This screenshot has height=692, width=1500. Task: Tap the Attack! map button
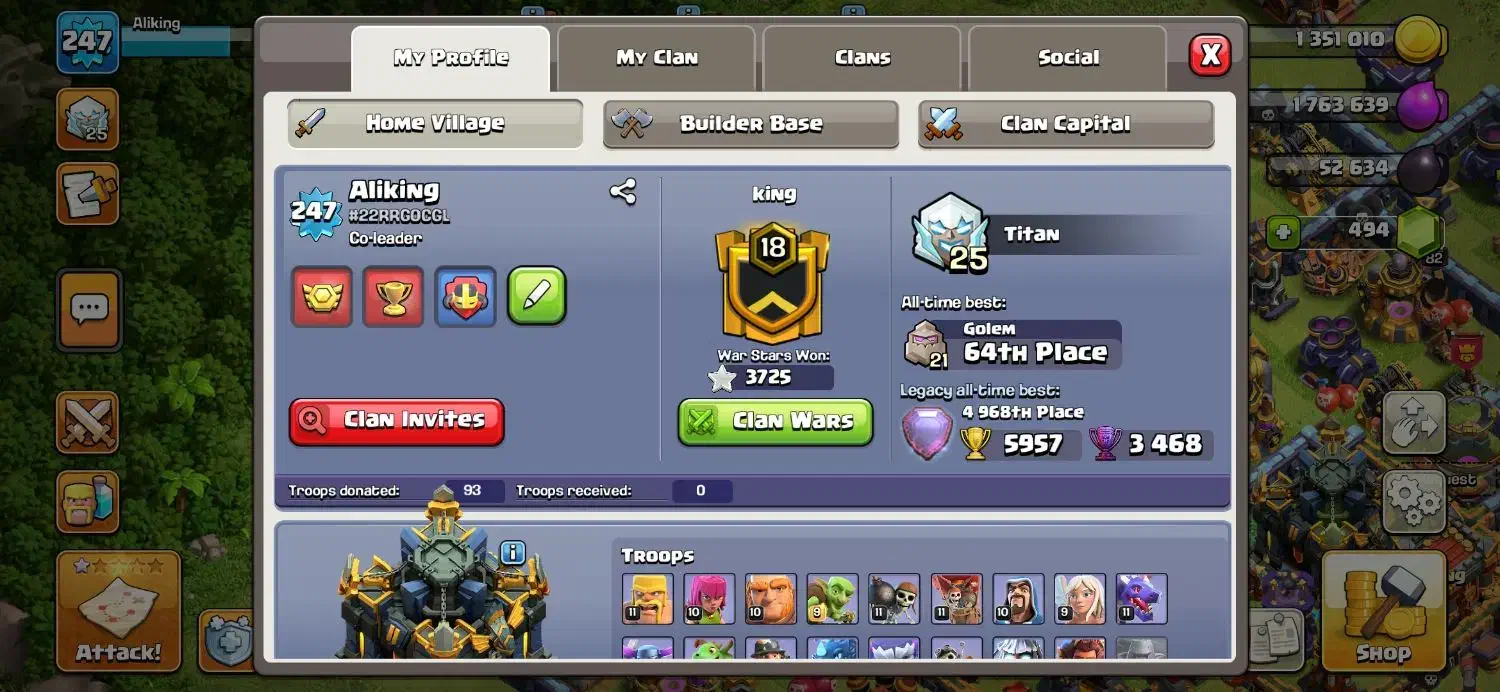pyautogui.click(x=118, y=611)
